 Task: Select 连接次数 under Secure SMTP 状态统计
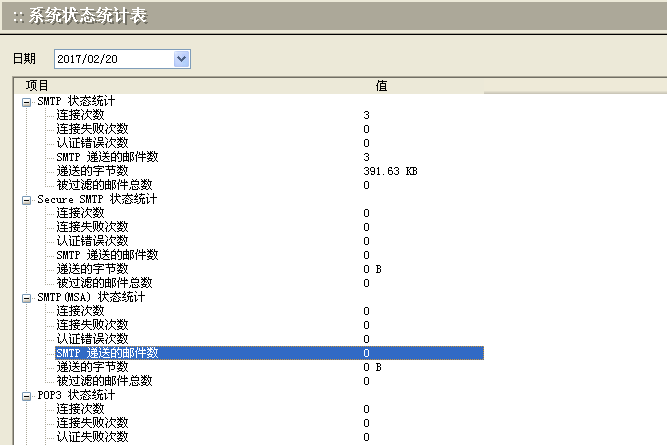click(x=80, y=213)
